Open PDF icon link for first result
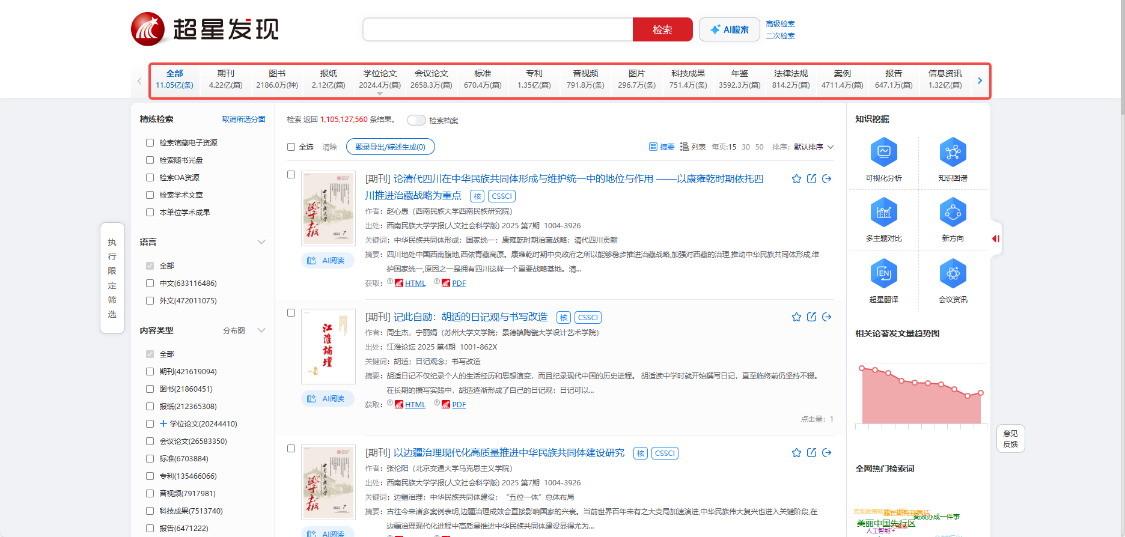 click(x=446, y=283)
